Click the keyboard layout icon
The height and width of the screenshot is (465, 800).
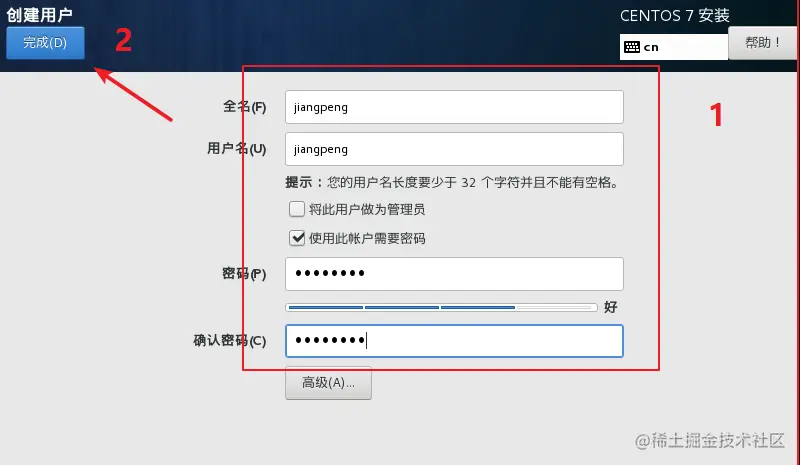[632, 47]
